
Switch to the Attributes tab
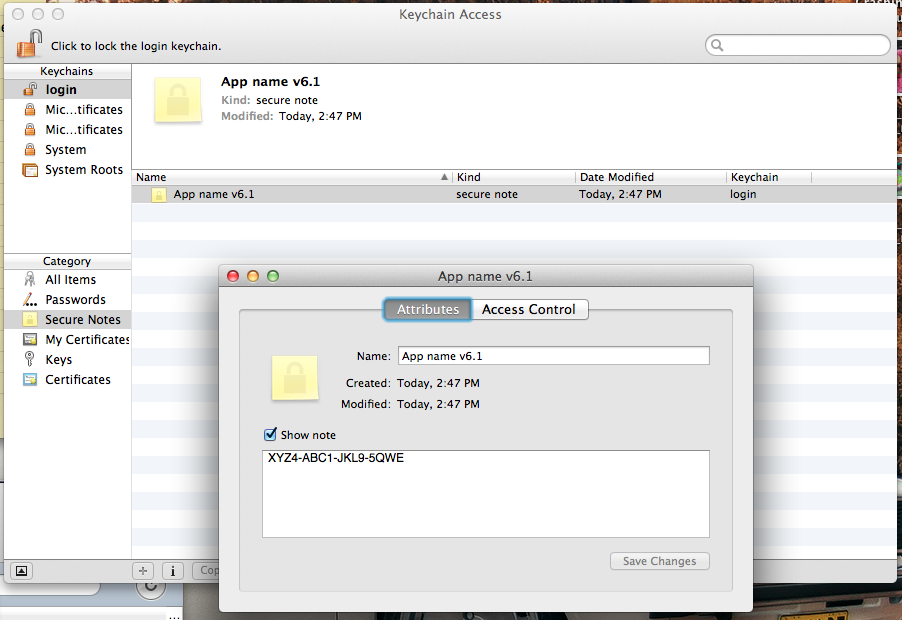pos(427,309)
